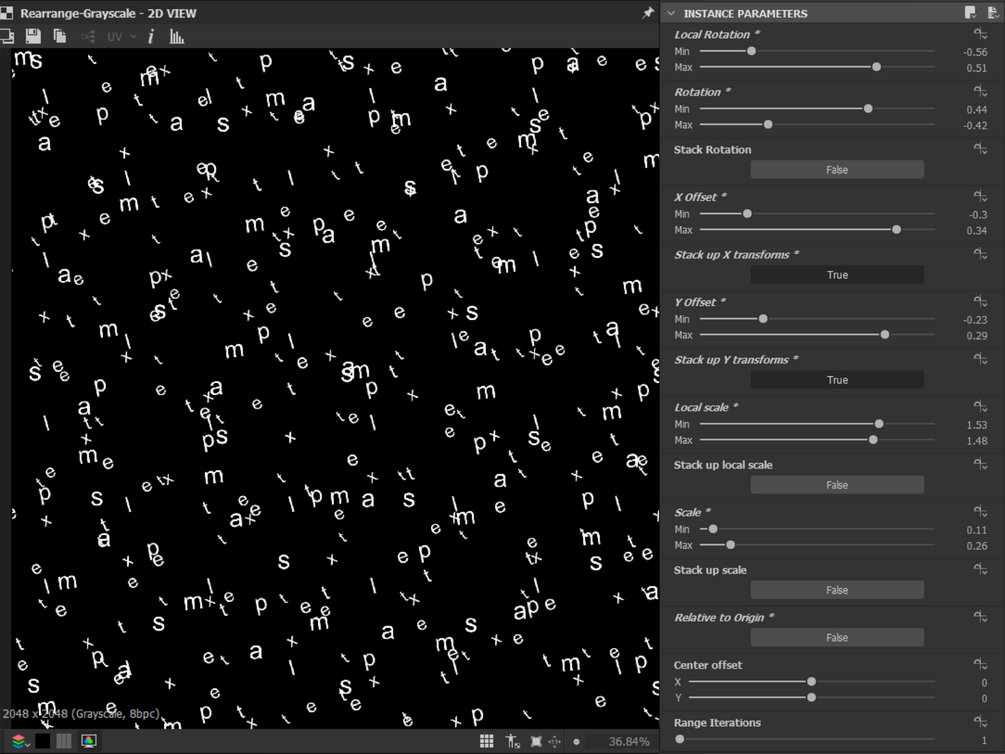1005x754 pixels.
Task: Toggle the histogram display icon
Action: tap(177, 37)
